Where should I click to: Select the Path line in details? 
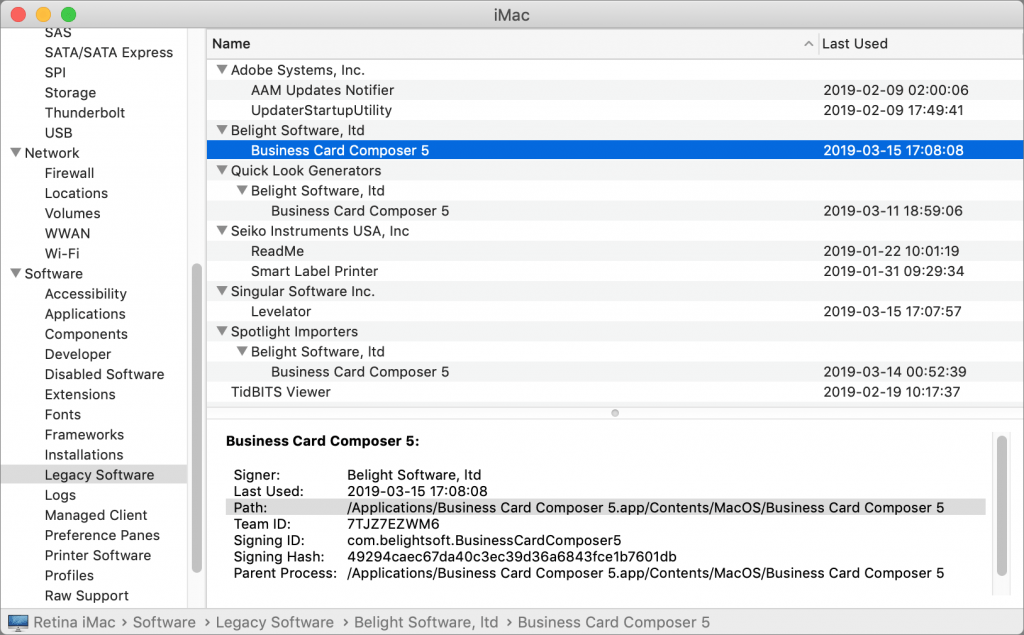(x=605, y=508)
